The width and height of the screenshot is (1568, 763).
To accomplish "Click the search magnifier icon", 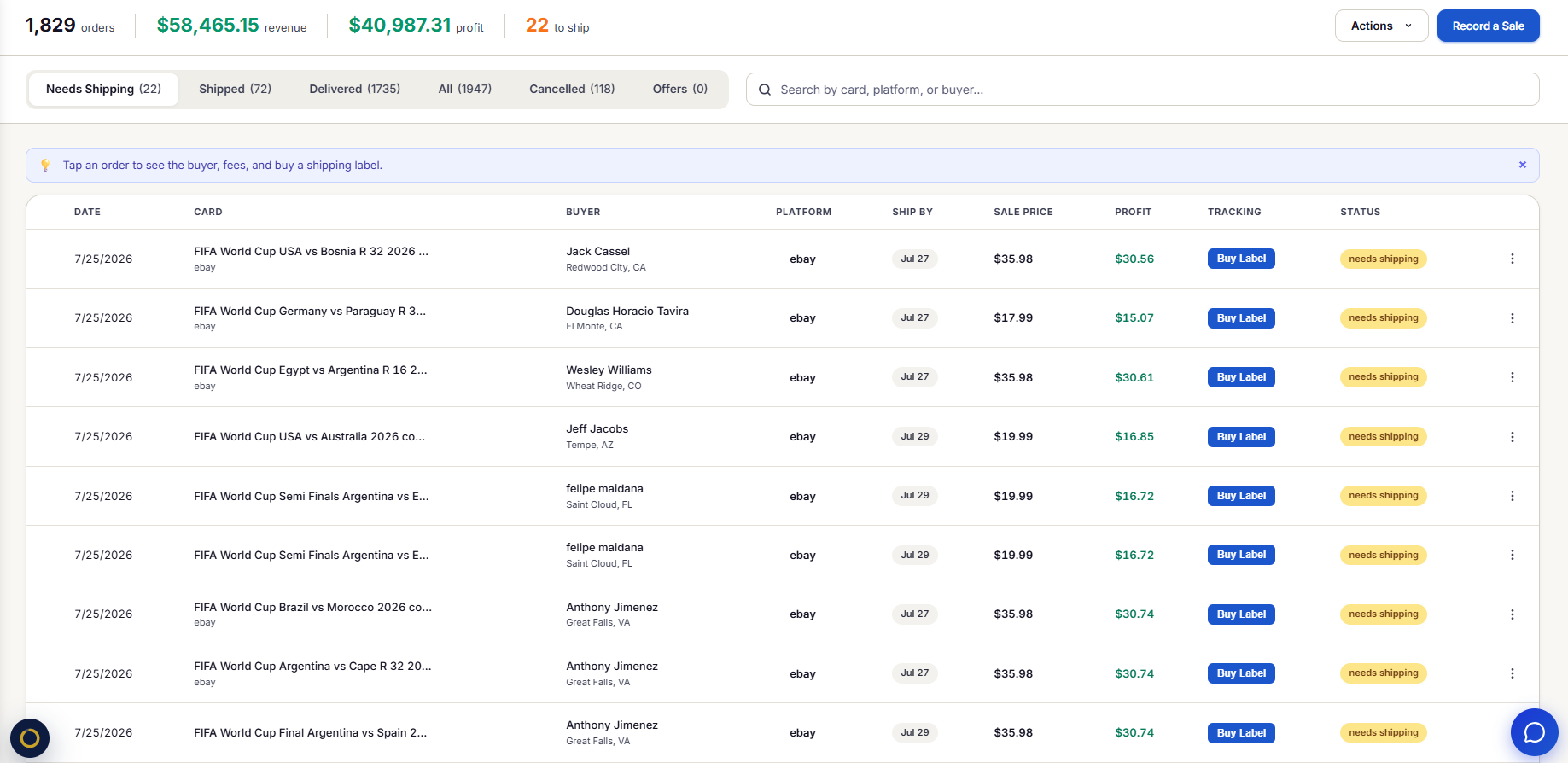I will tap(765, 90).
